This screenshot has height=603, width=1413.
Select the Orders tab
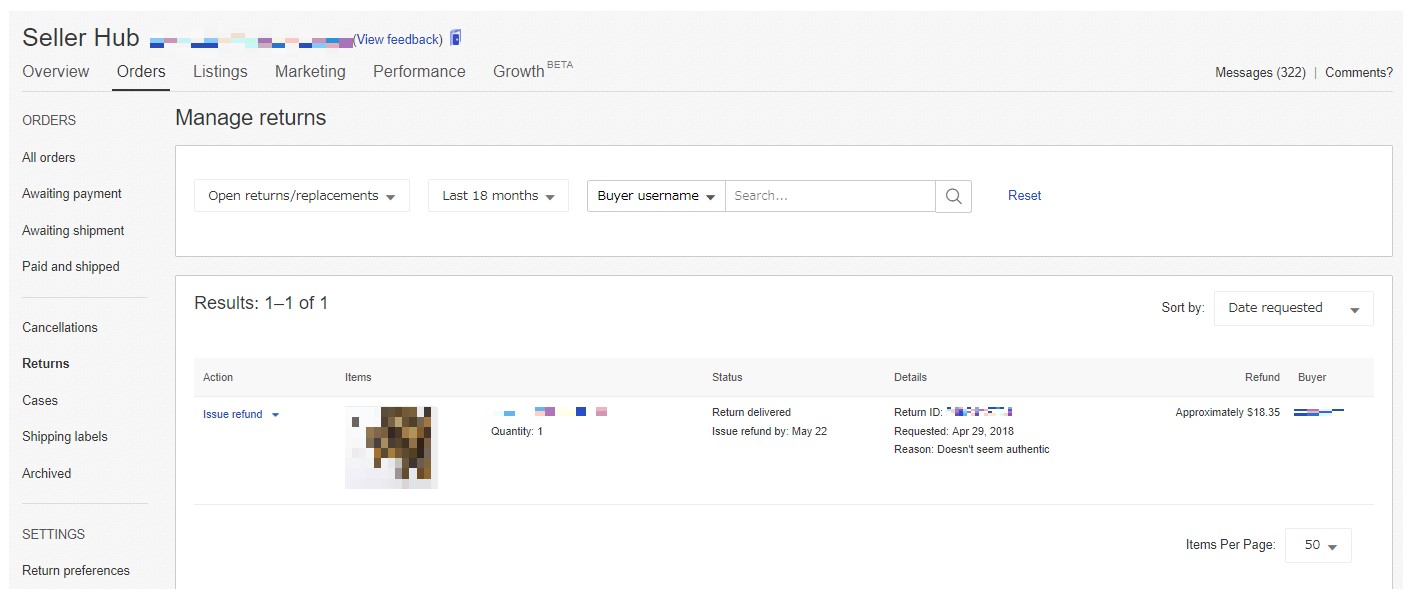point(141,71)
